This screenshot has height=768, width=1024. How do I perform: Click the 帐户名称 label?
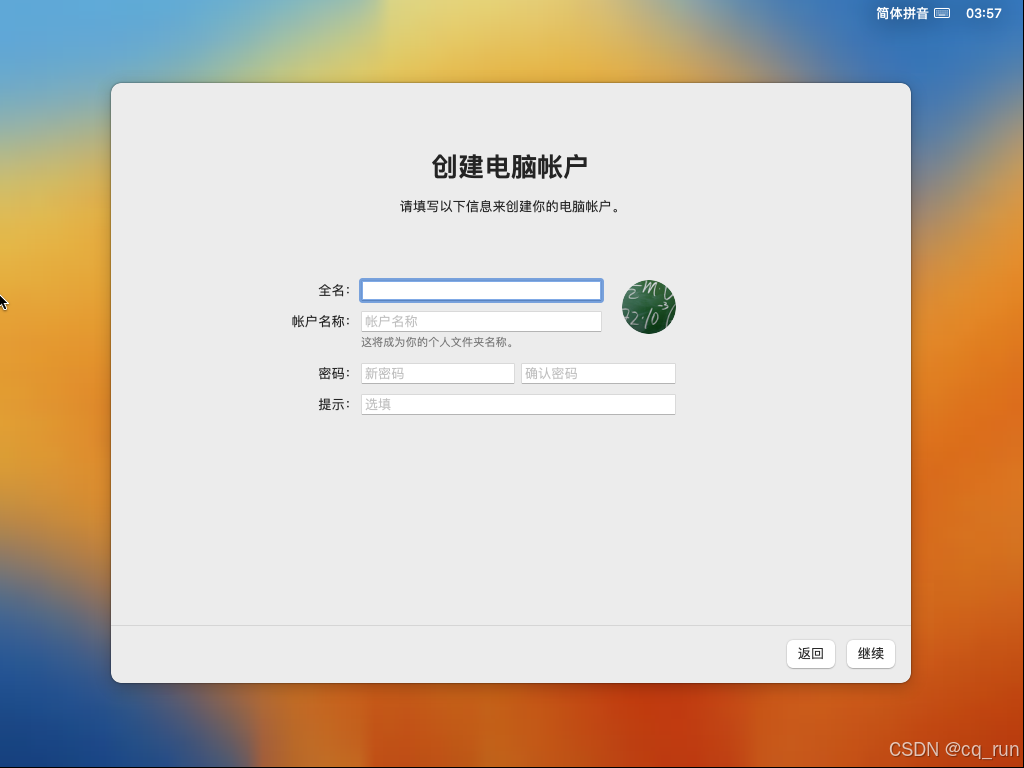(x=321, y=321)
